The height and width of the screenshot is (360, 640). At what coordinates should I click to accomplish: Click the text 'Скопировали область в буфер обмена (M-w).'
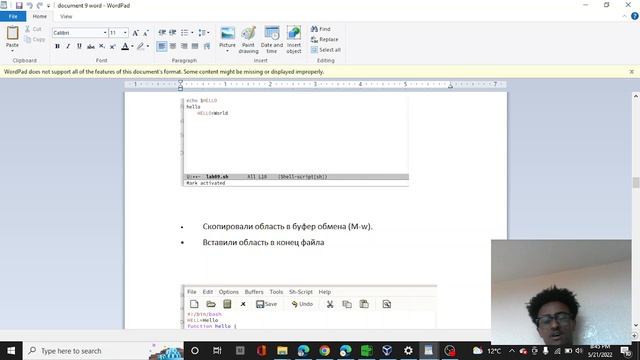coord(287,226)
